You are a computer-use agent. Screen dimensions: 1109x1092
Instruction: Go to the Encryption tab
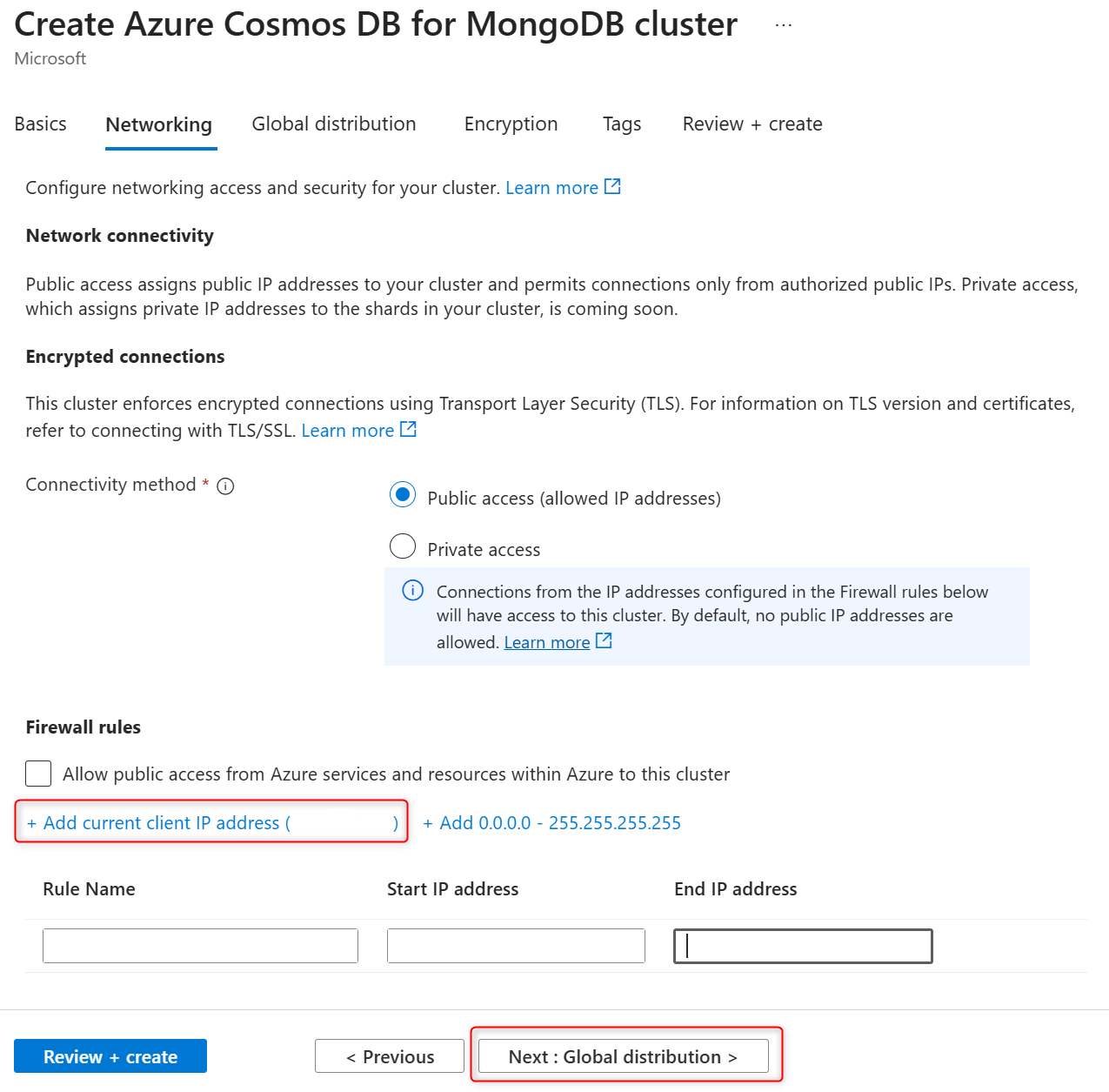[x=511, y=124]
